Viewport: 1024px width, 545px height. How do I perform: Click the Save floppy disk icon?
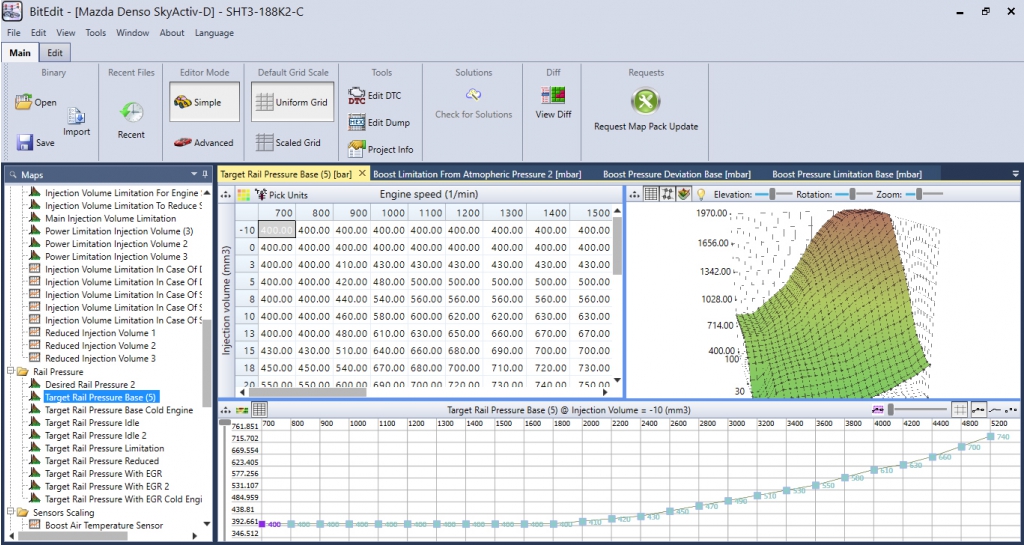(x=25, y=142)
